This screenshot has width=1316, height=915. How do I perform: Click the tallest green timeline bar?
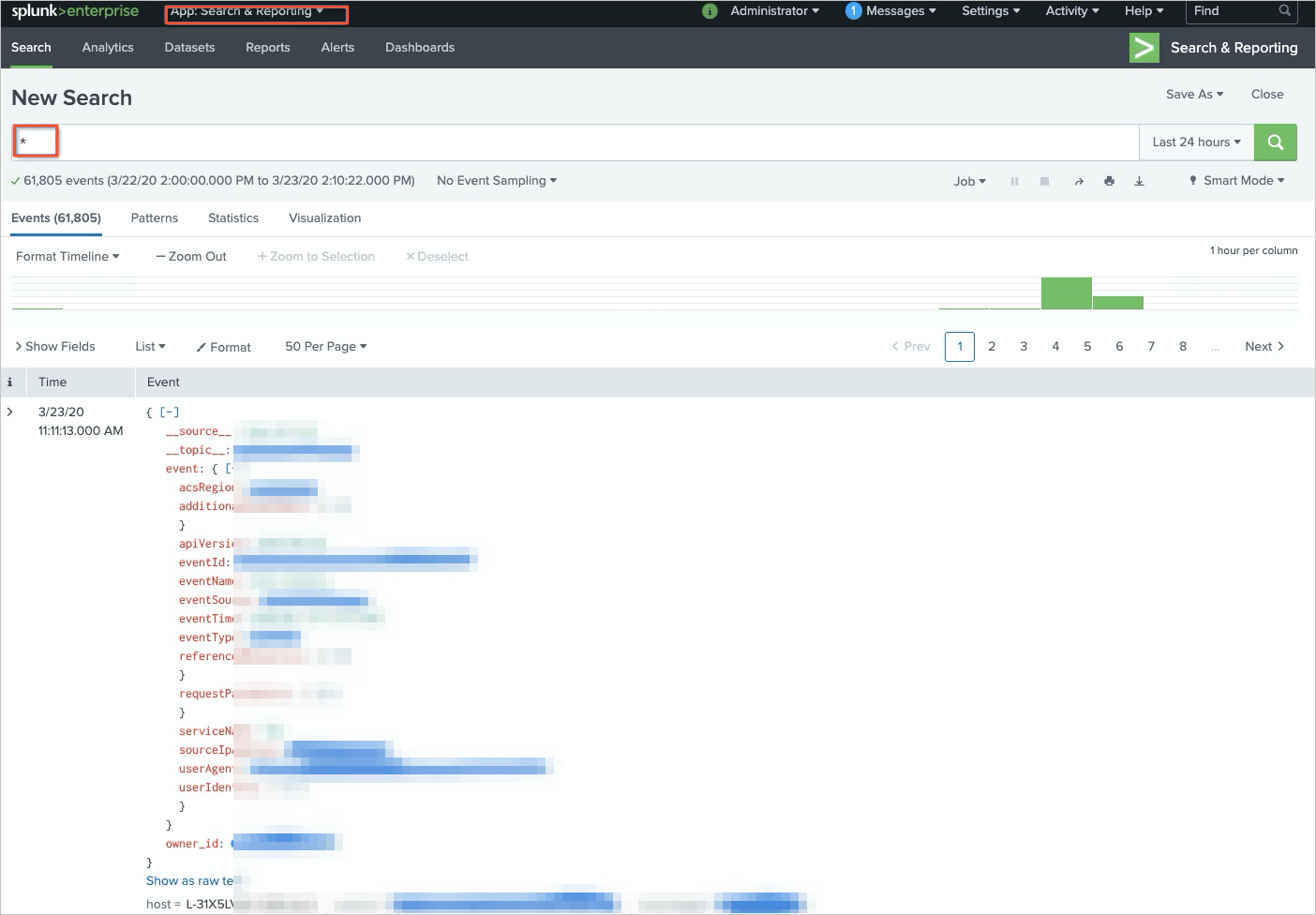click(1066, 292)
